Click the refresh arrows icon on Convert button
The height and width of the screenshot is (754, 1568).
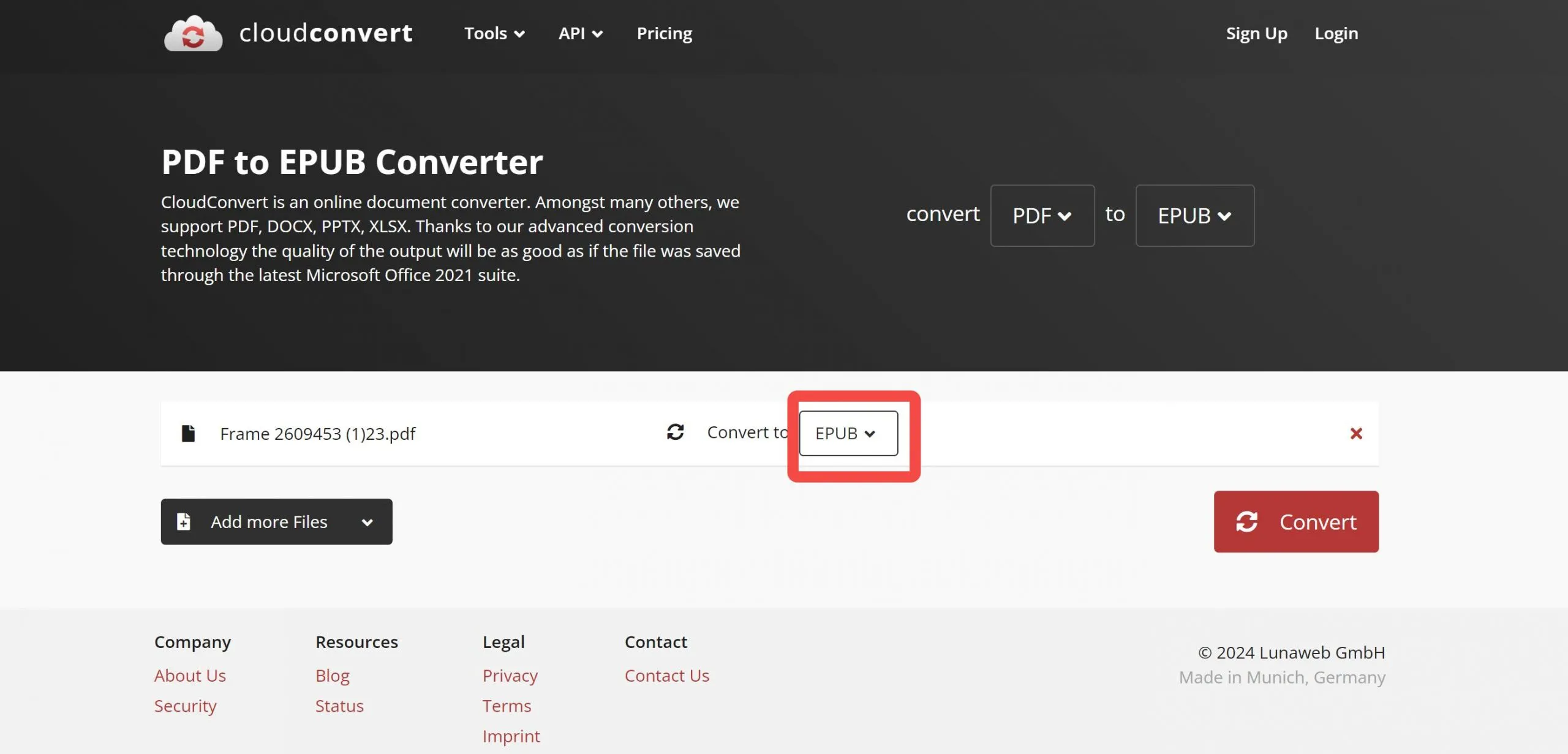(x=1248, y=522)
